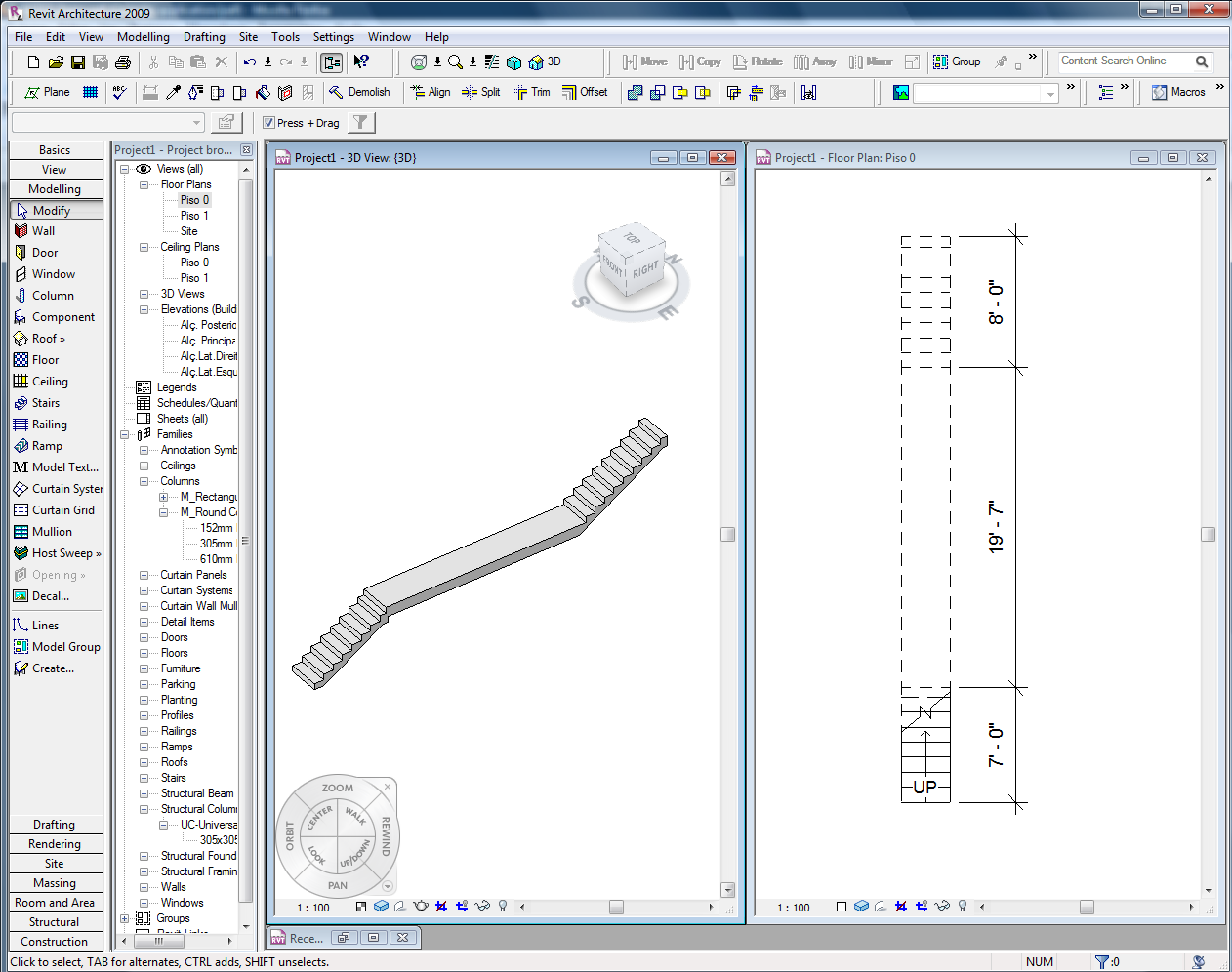Open the File menu
Image resolution: width=1232 pixels, height=972 pixels.
coord(23,37)
